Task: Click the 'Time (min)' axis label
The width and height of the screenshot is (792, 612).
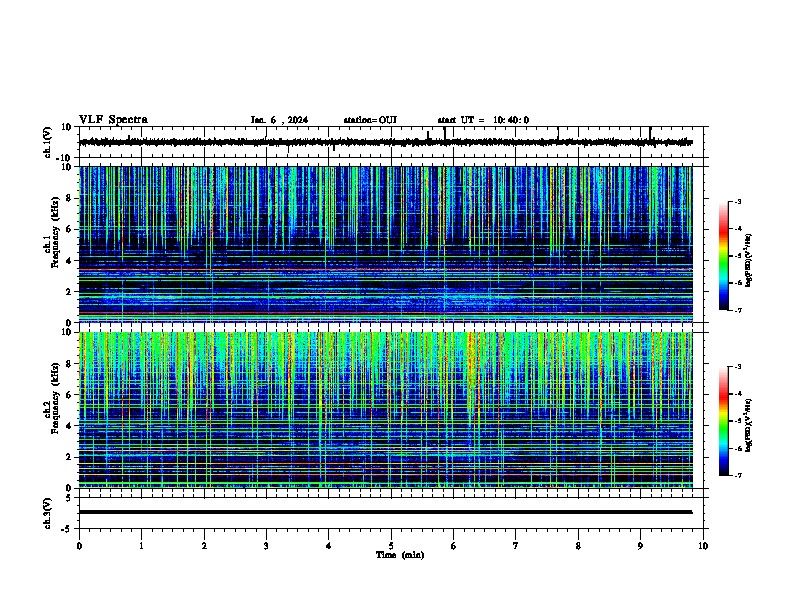Action: [x=400, y=555]
